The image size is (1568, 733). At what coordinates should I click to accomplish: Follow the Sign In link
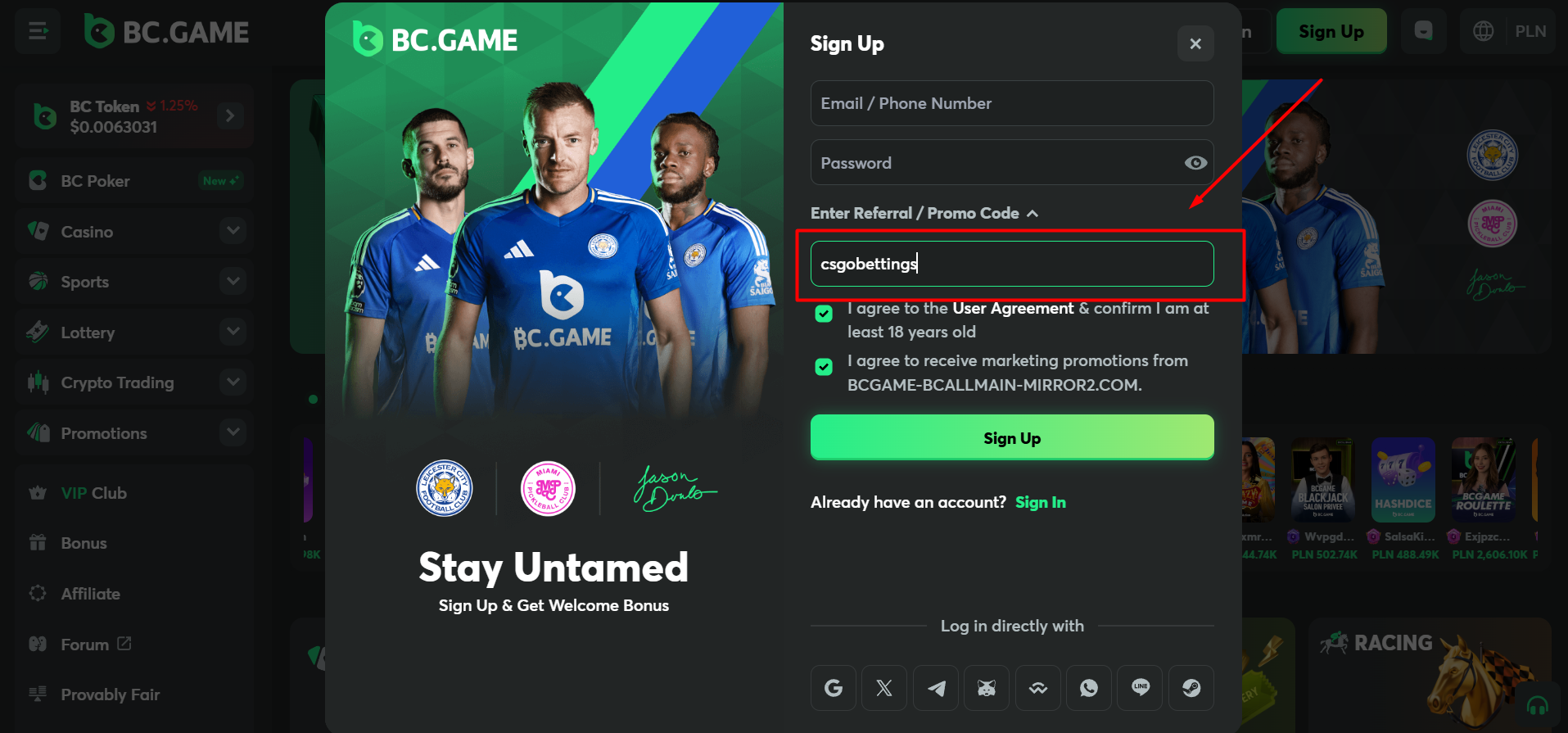[x=1040, y=502]
